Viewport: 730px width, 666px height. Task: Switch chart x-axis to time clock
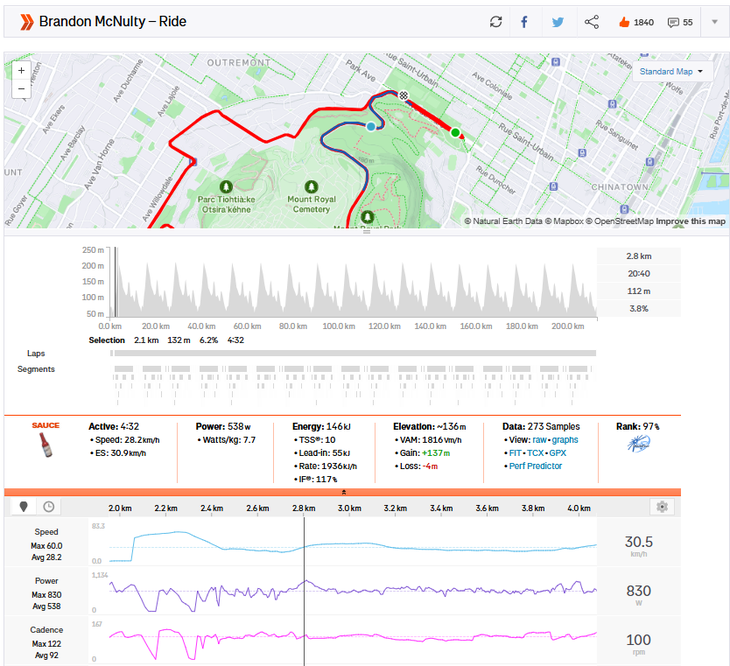[x=48, y=507]
